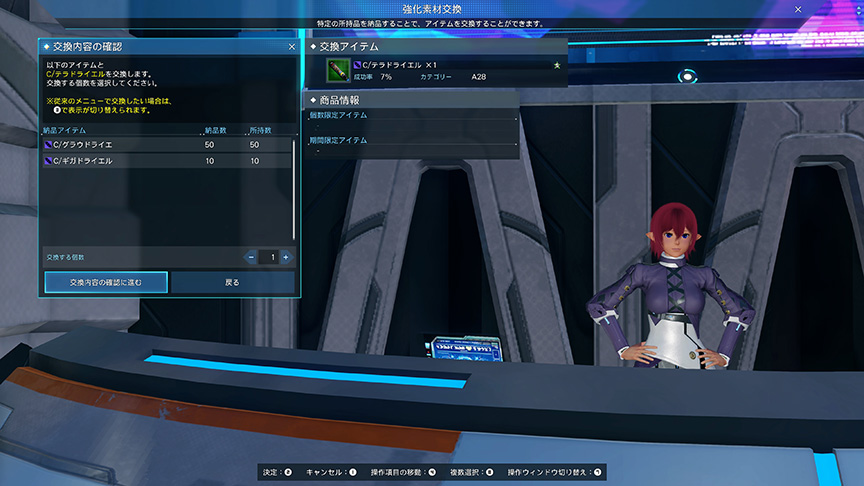Image resolution: width=864 pixels, height=486 pixels.
Task: Close the 交換内容の確認 dialog
Action: pos(291,46)
